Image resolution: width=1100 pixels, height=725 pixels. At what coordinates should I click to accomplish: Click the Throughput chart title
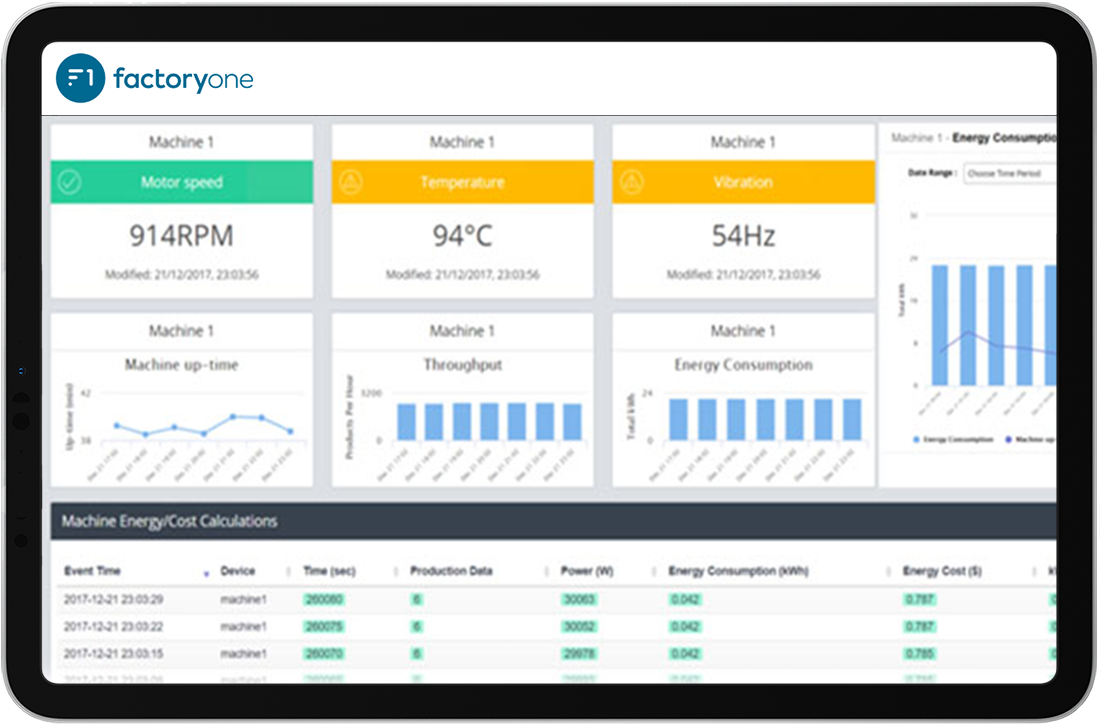463,364
